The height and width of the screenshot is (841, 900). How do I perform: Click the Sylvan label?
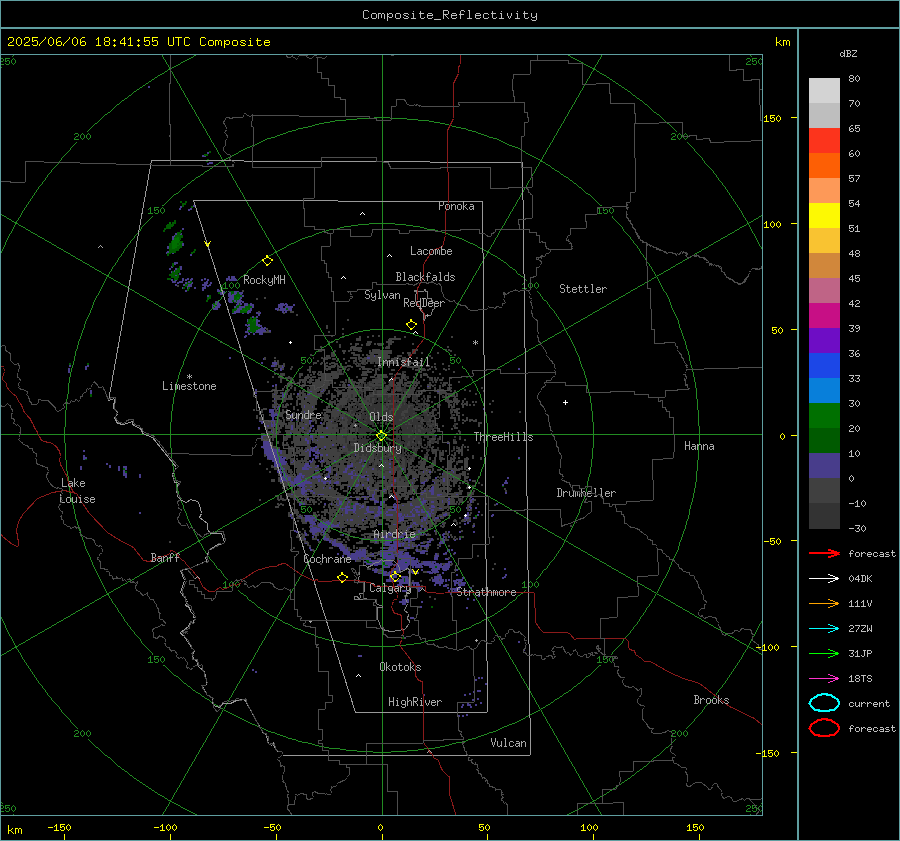[382, 295]
